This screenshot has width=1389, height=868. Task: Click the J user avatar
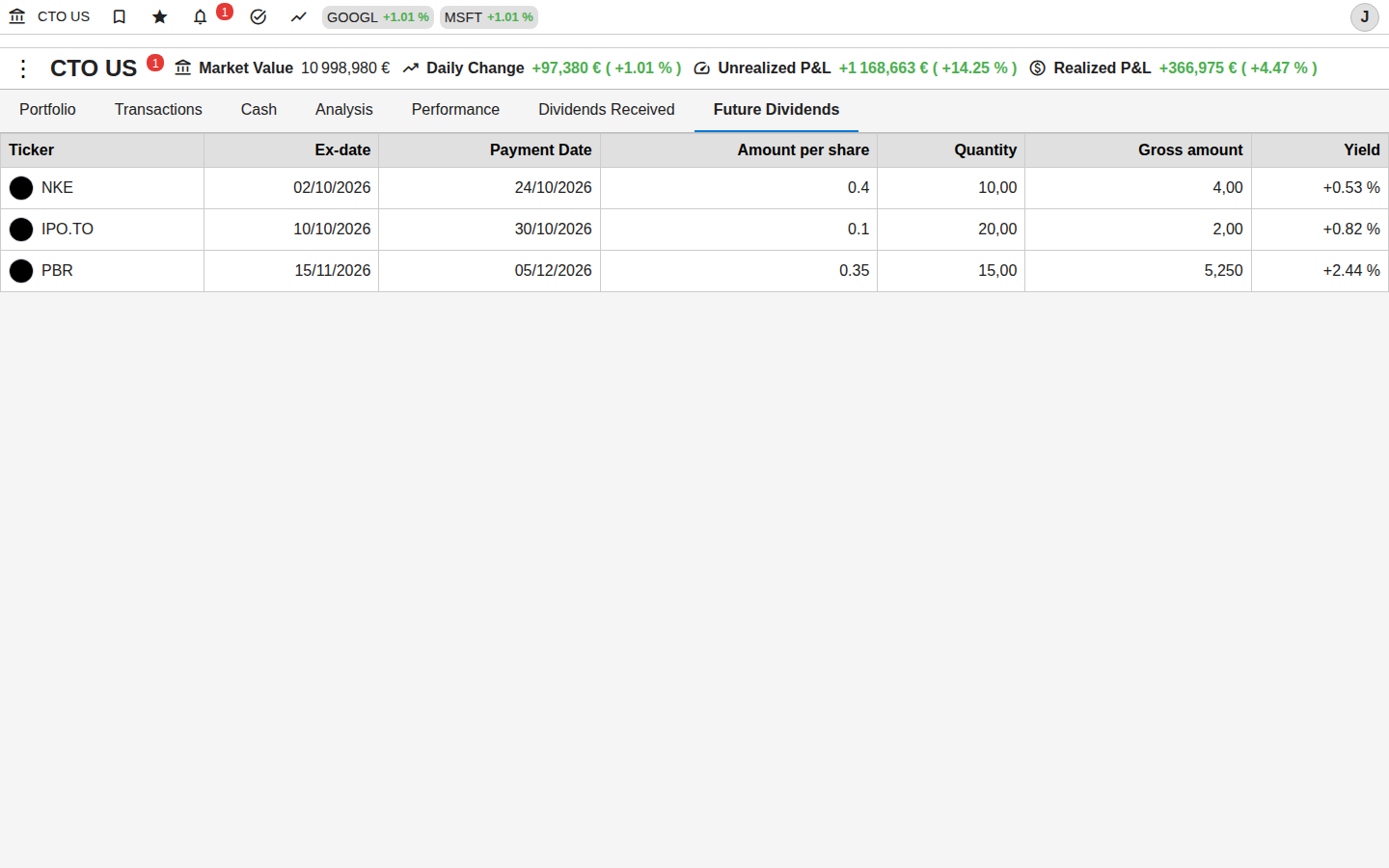pos(1364,17)
